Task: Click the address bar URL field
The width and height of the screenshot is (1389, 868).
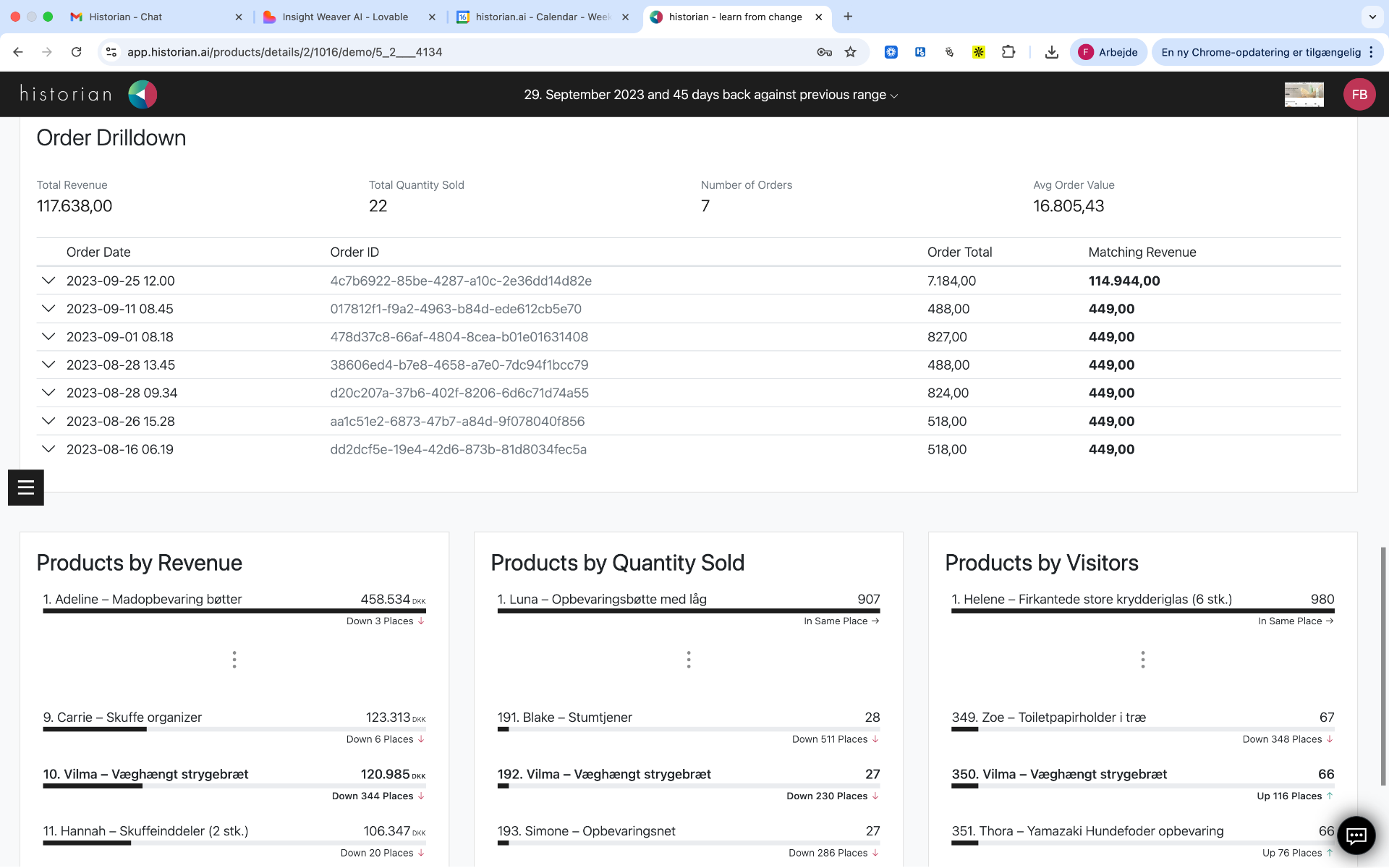Action: click(x=463, y=52)
